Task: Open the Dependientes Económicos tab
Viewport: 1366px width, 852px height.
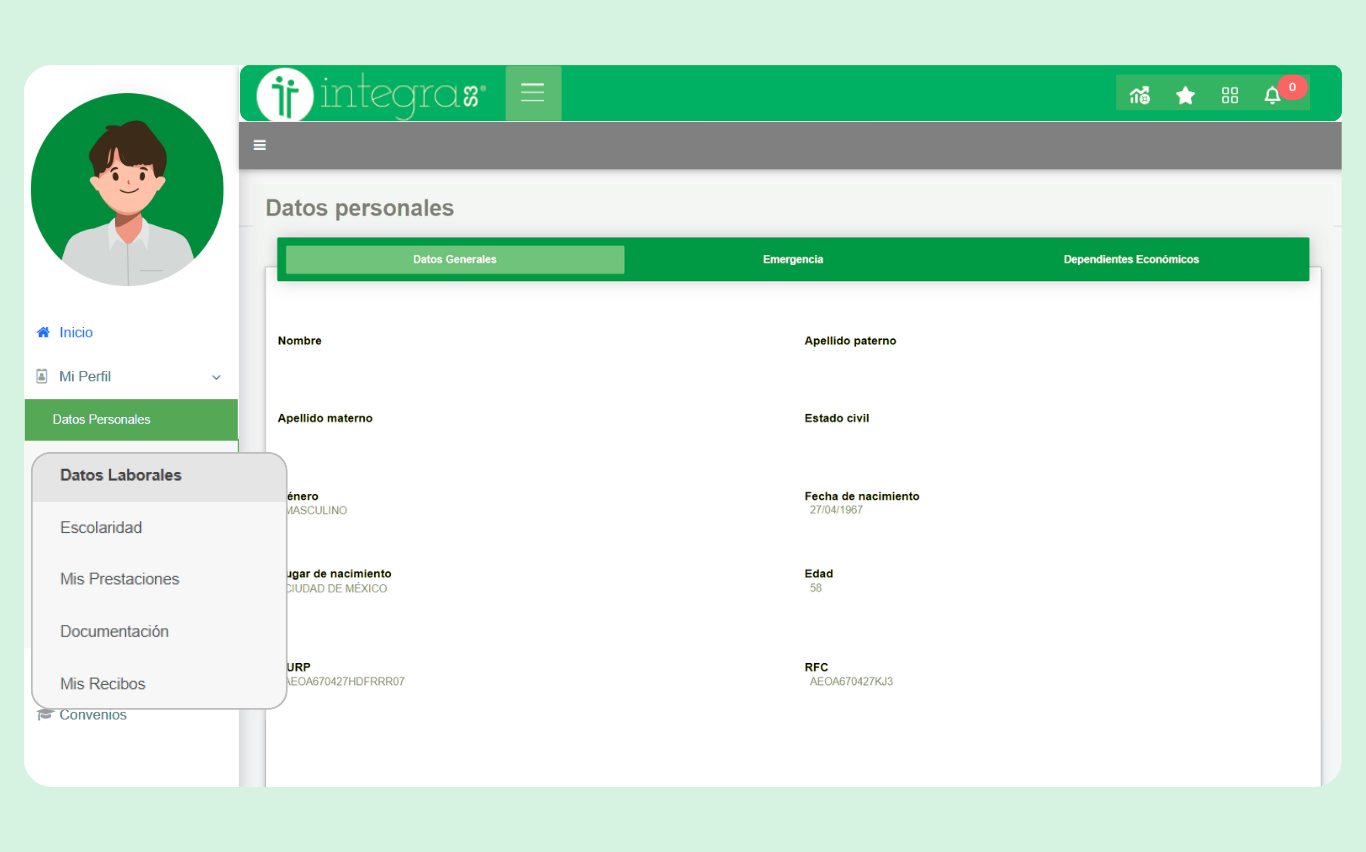Action: tap(1130, 259)
